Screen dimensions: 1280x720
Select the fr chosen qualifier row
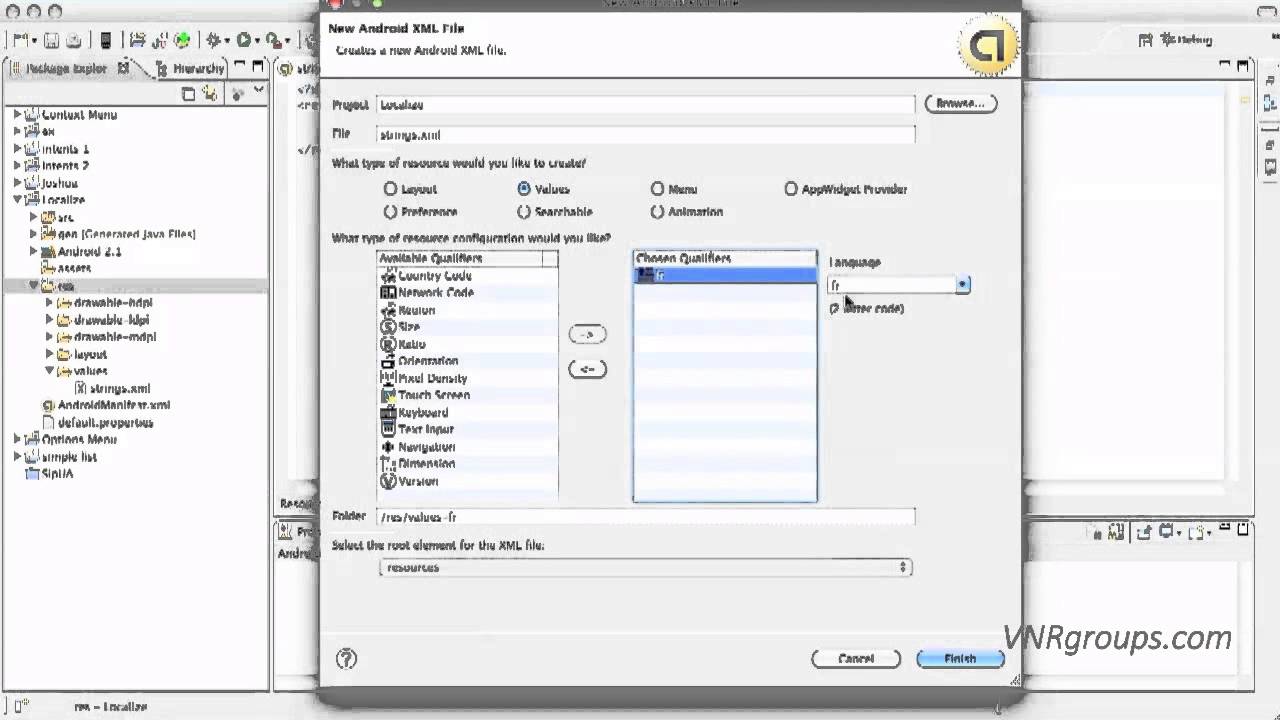pos(725,276)
